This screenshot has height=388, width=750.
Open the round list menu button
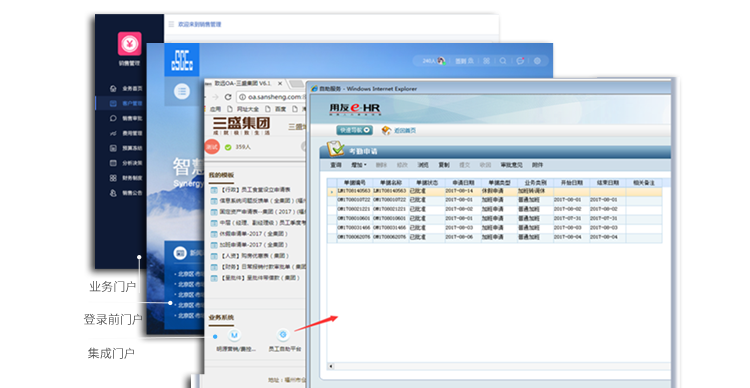click(182, 91)
